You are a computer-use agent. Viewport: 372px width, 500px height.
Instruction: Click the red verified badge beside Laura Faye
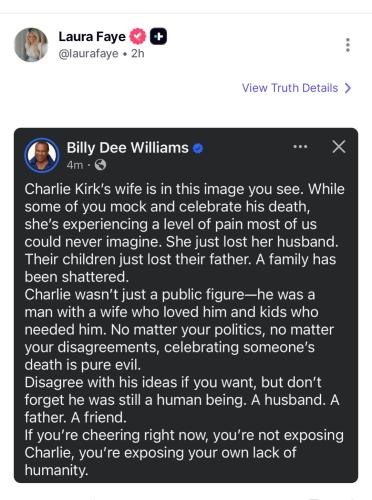[138, 36]
